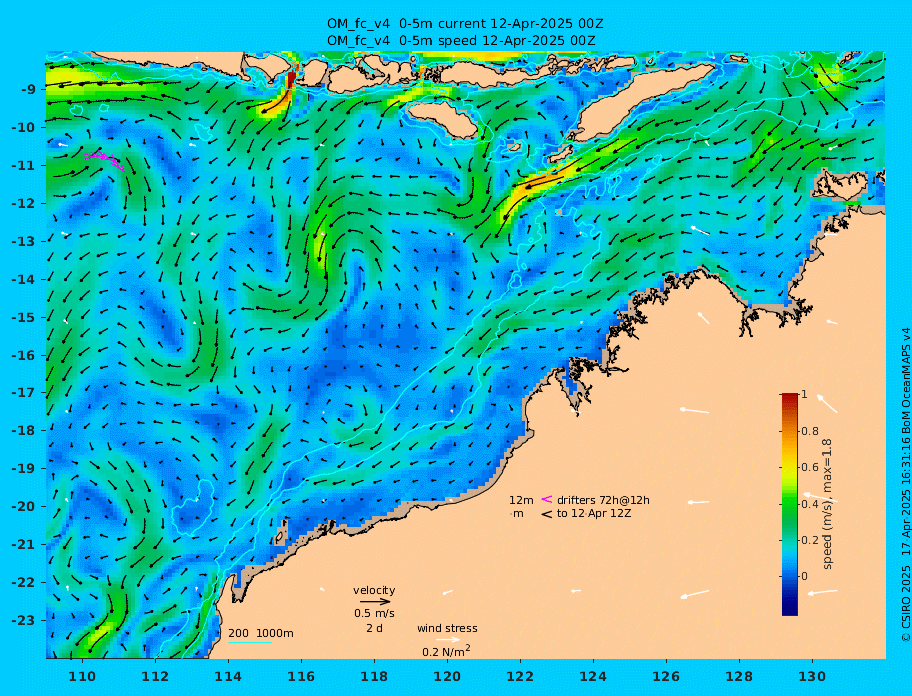
Task: Click the '0.2 N/m2' legend value
Action: tap(446, 651)
